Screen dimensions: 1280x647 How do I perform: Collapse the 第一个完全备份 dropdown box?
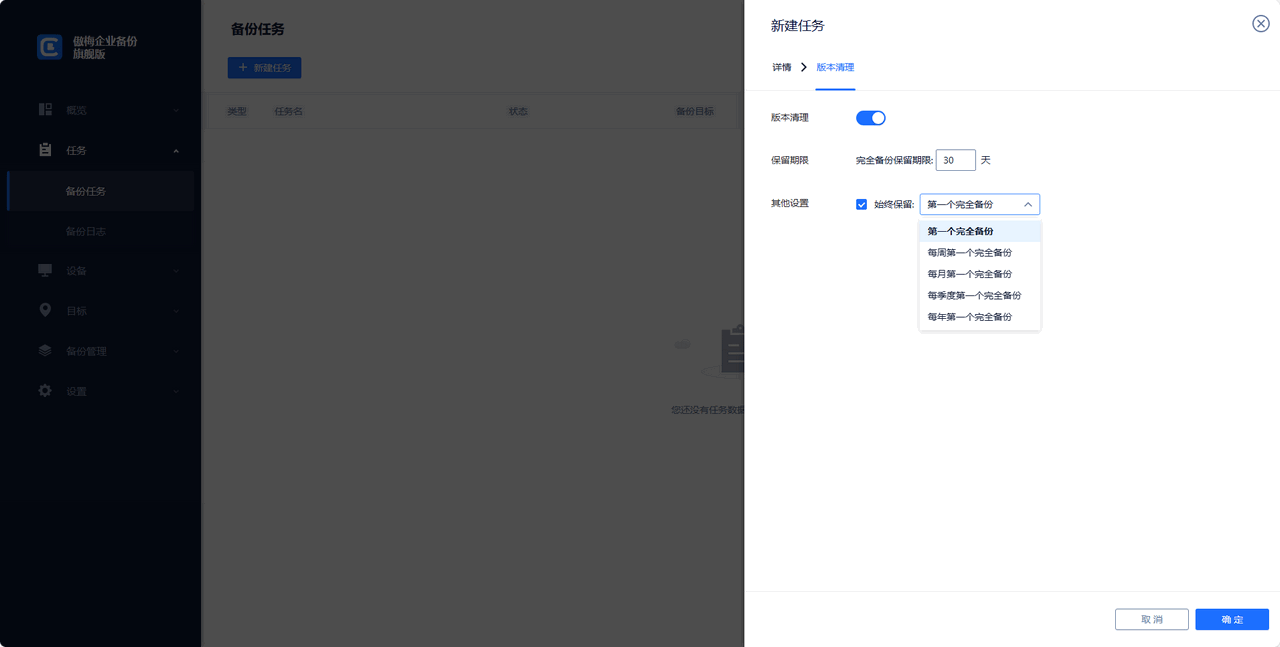[979, 205]
